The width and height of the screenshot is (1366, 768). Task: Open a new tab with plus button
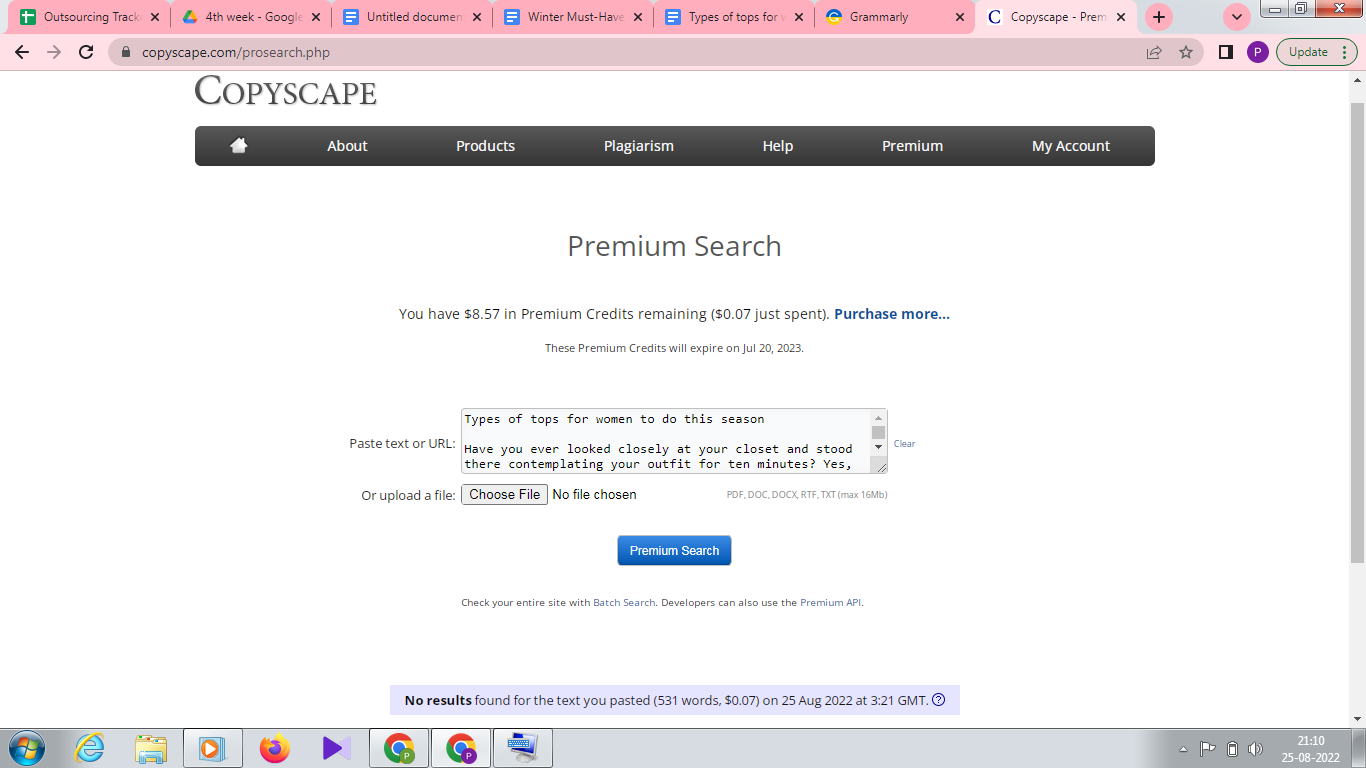click(x=1159, y=17)
